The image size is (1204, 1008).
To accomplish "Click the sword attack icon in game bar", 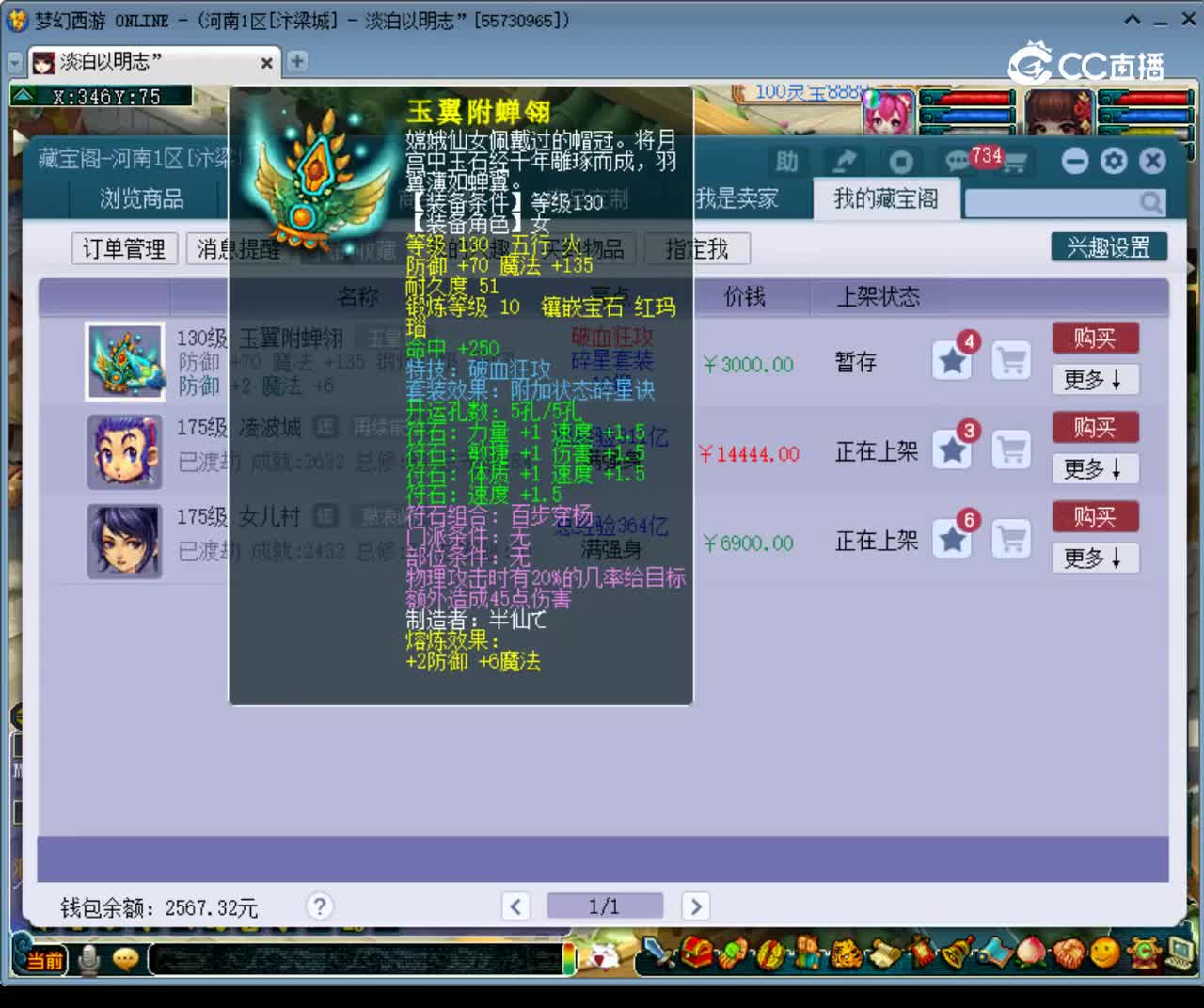I will tap(659, 954).
